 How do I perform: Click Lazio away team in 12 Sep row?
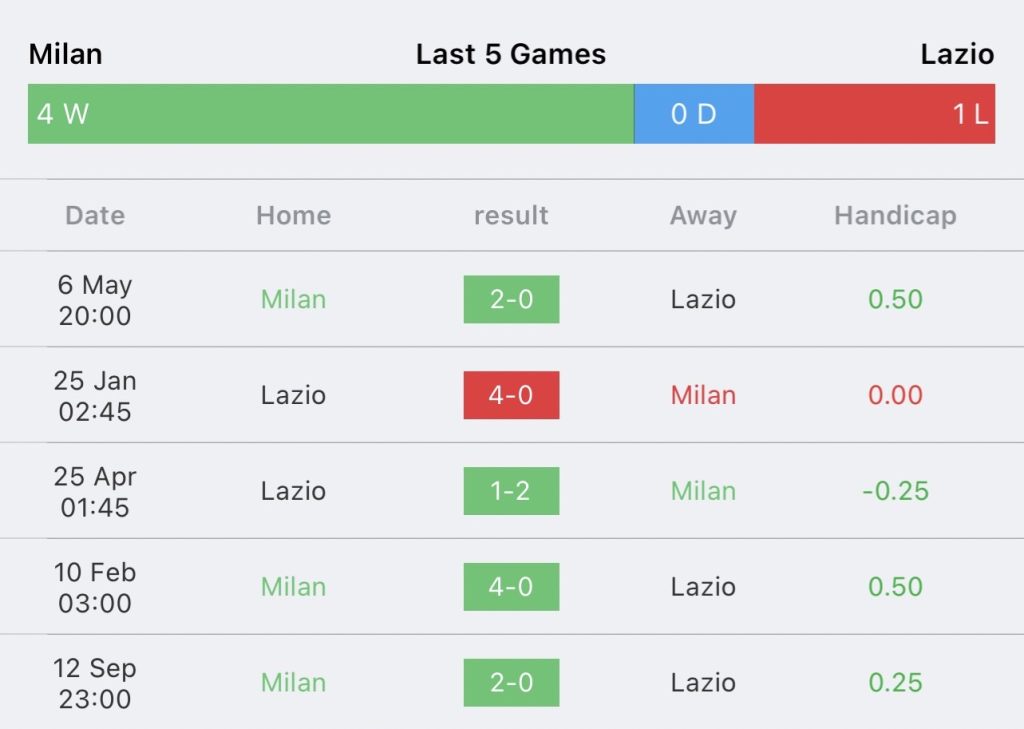(x=703, y=682)
